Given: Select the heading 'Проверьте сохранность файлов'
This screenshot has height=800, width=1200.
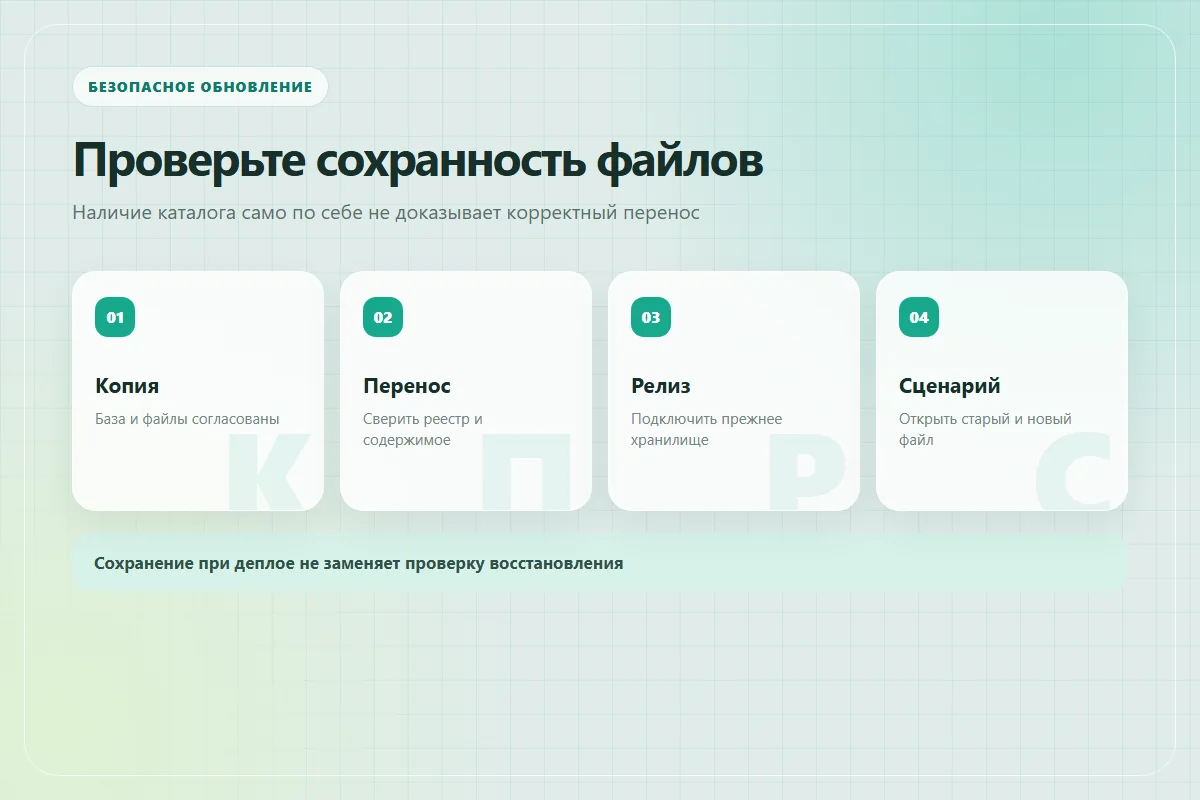Looking at the screenshot, I should tap(418, 160).
